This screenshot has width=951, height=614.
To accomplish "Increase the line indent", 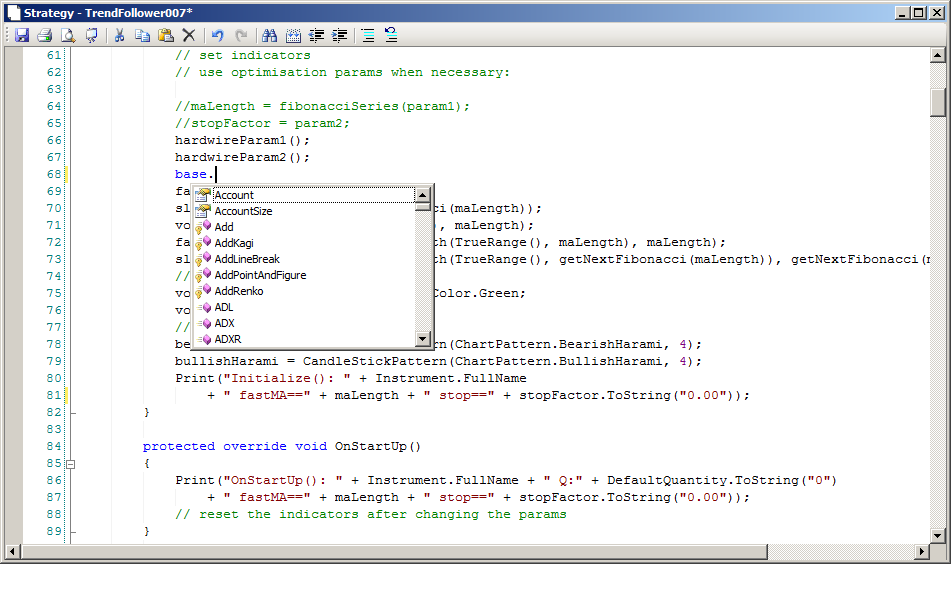I will (x=340, y=35).
